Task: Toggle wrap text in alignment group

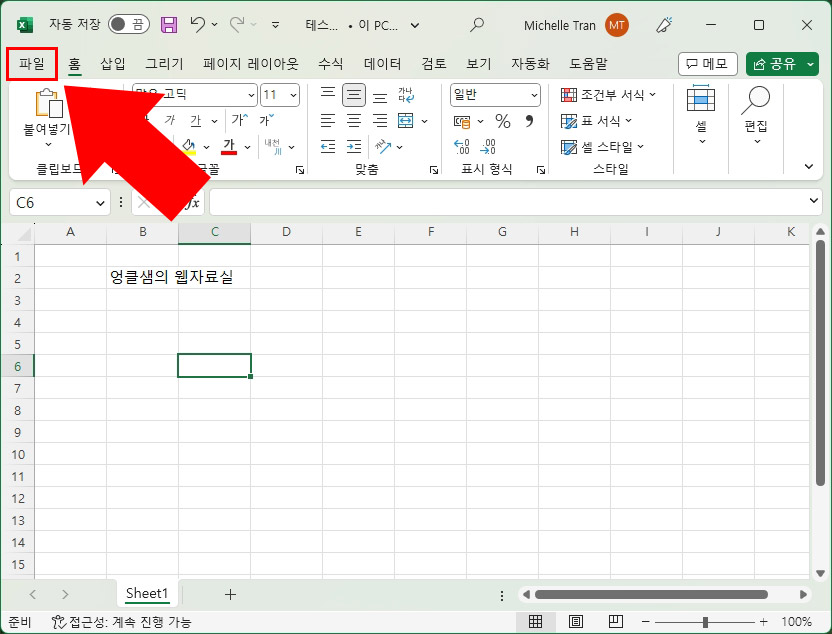Action: pos(405,94)
